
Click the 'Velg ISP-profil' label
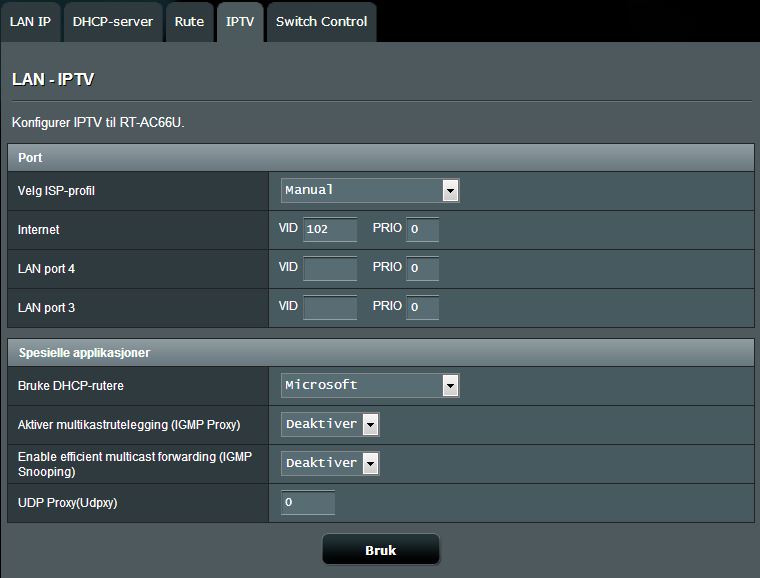[56, 191]
